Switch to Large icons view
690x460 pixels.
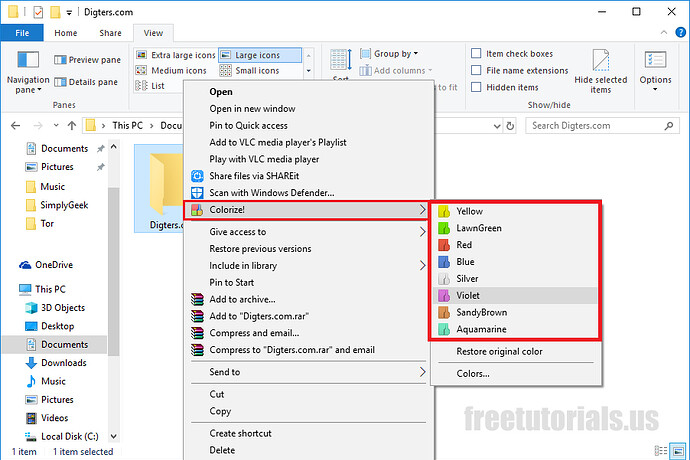tap(260, 55)
